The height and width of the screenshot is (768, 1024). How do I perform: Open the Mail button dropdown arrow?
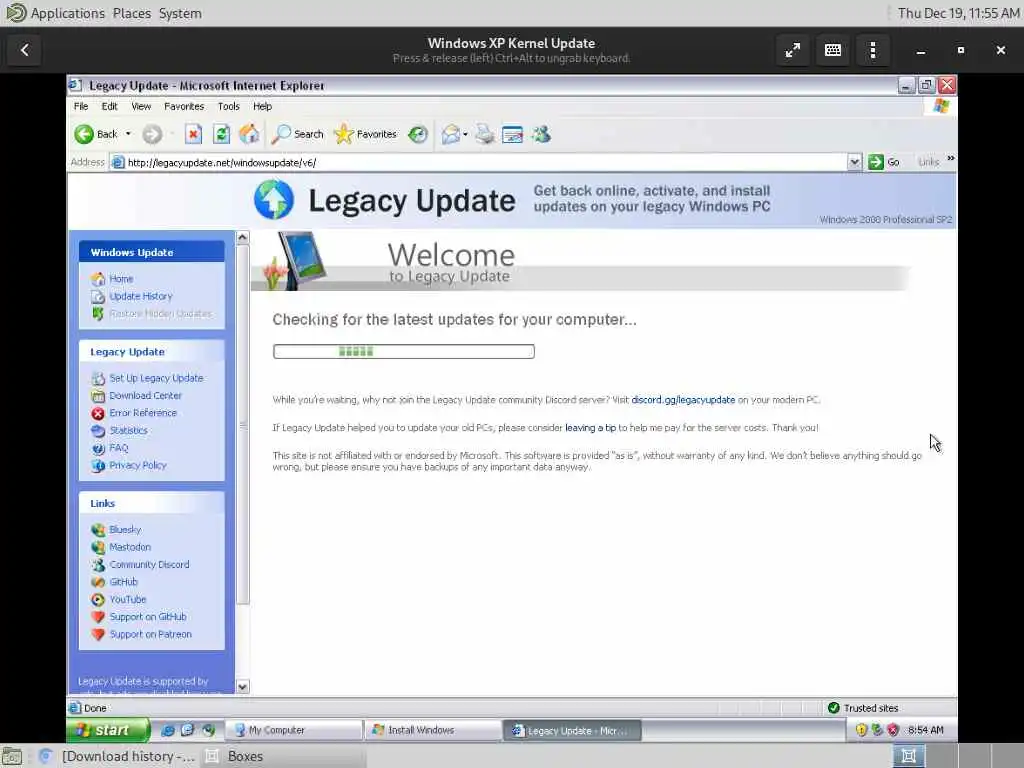[465, 135]
